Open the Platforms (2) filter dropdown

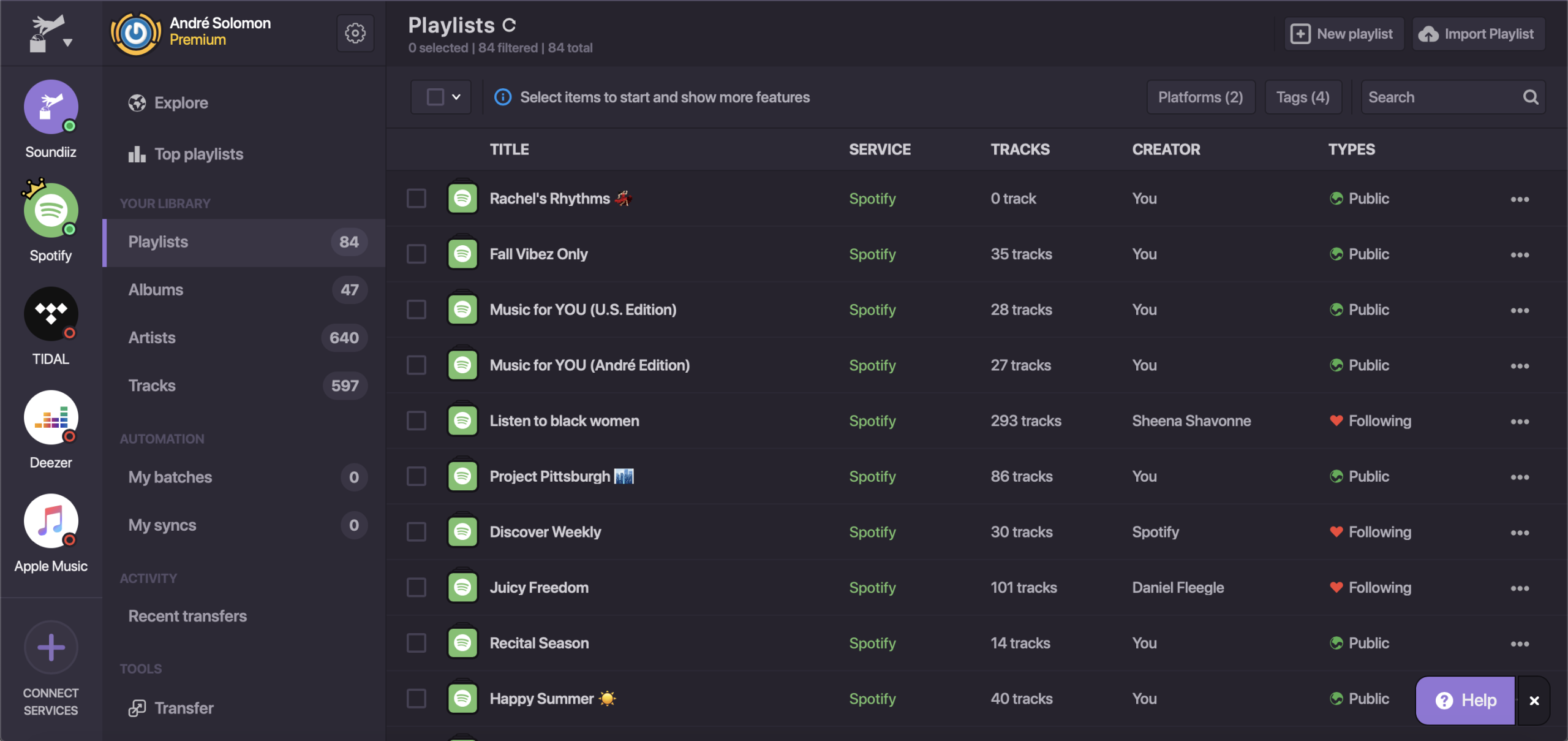click(1200, 97)
